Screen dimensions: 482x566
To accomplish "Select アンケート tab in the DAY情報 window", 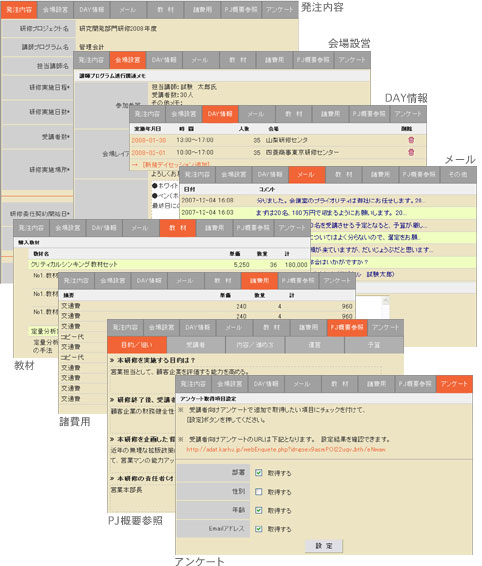I will pos(408,114).
